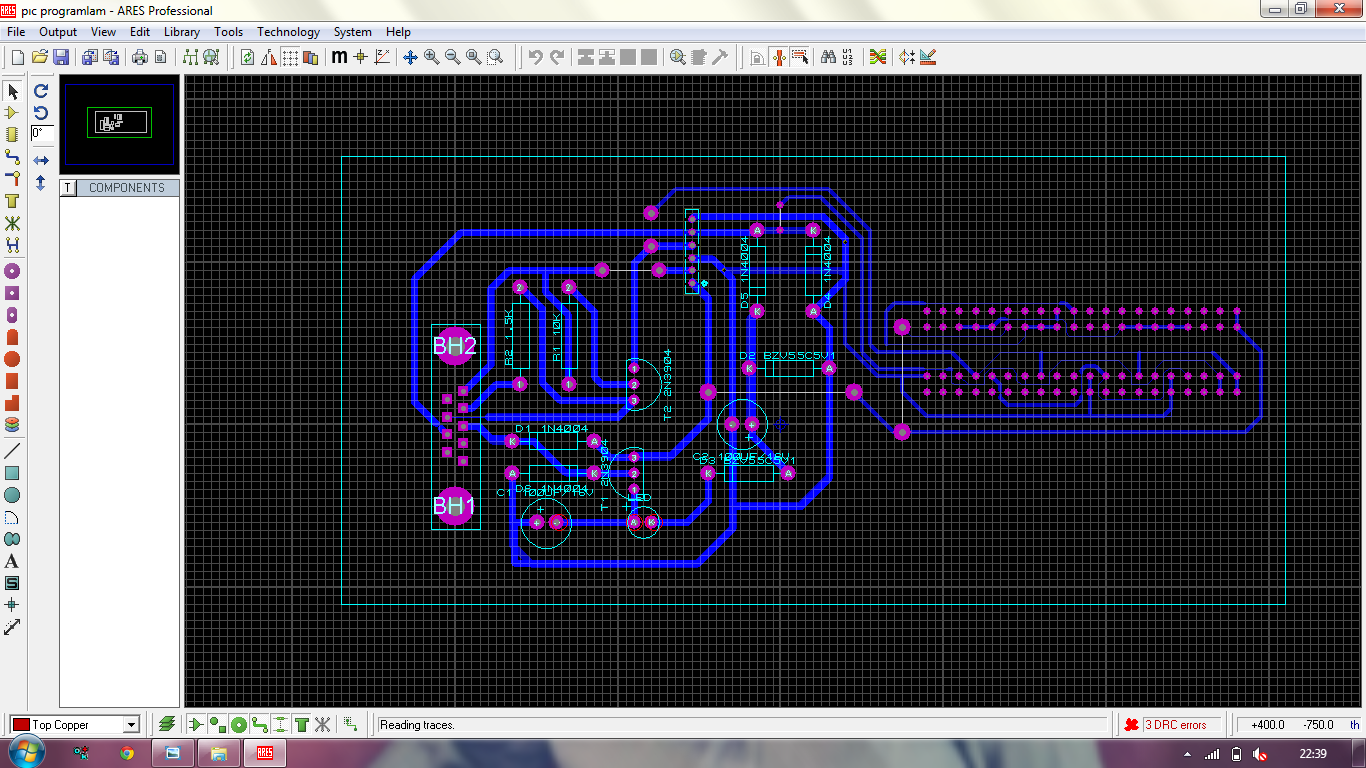Open the System menu
This screenshot has width=1366, height=768.
pyautogui.click(x=353, y=32)
